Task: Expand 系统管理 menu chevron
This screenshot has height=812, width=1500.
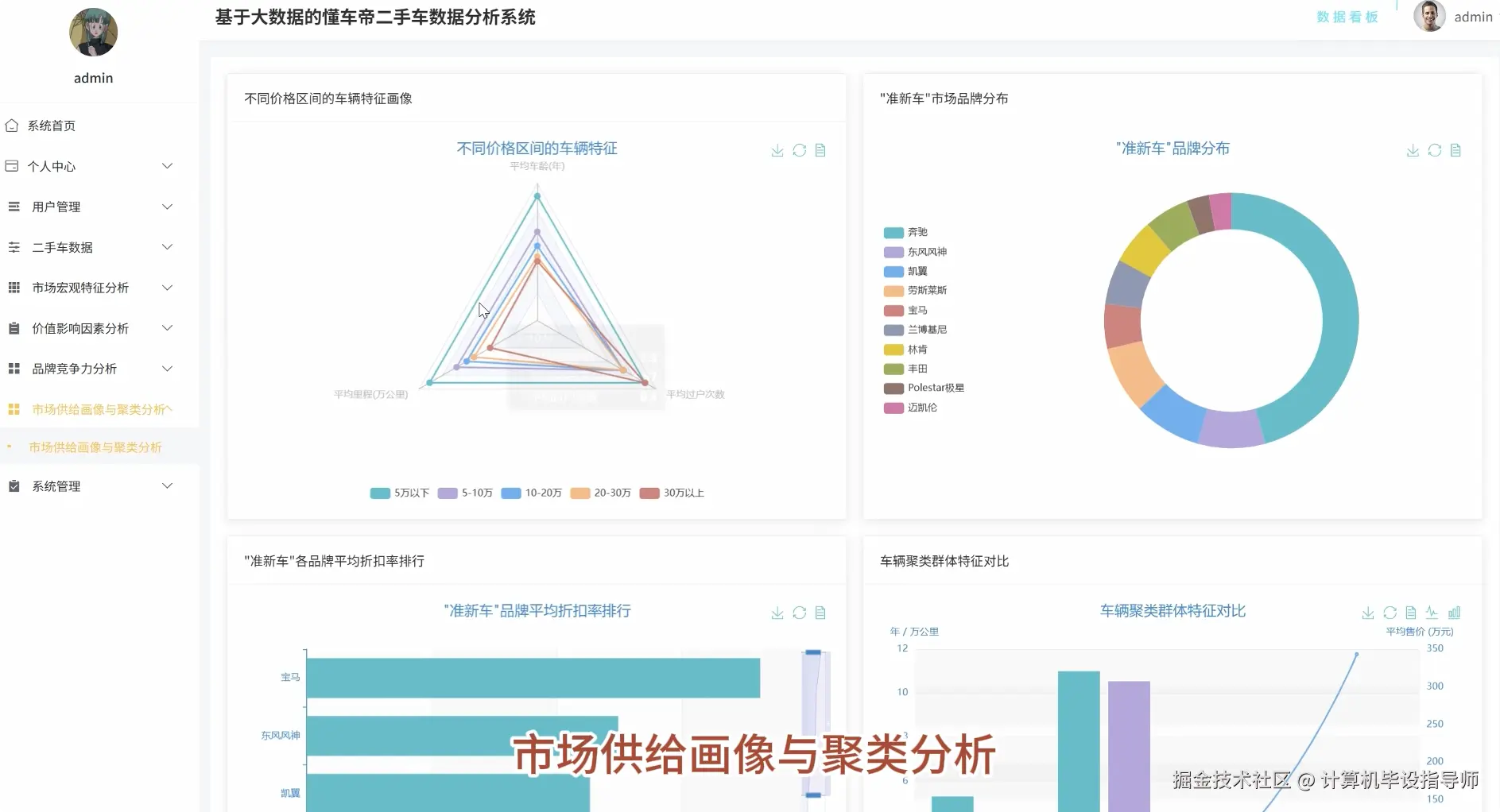Action: tap(167, 486)
